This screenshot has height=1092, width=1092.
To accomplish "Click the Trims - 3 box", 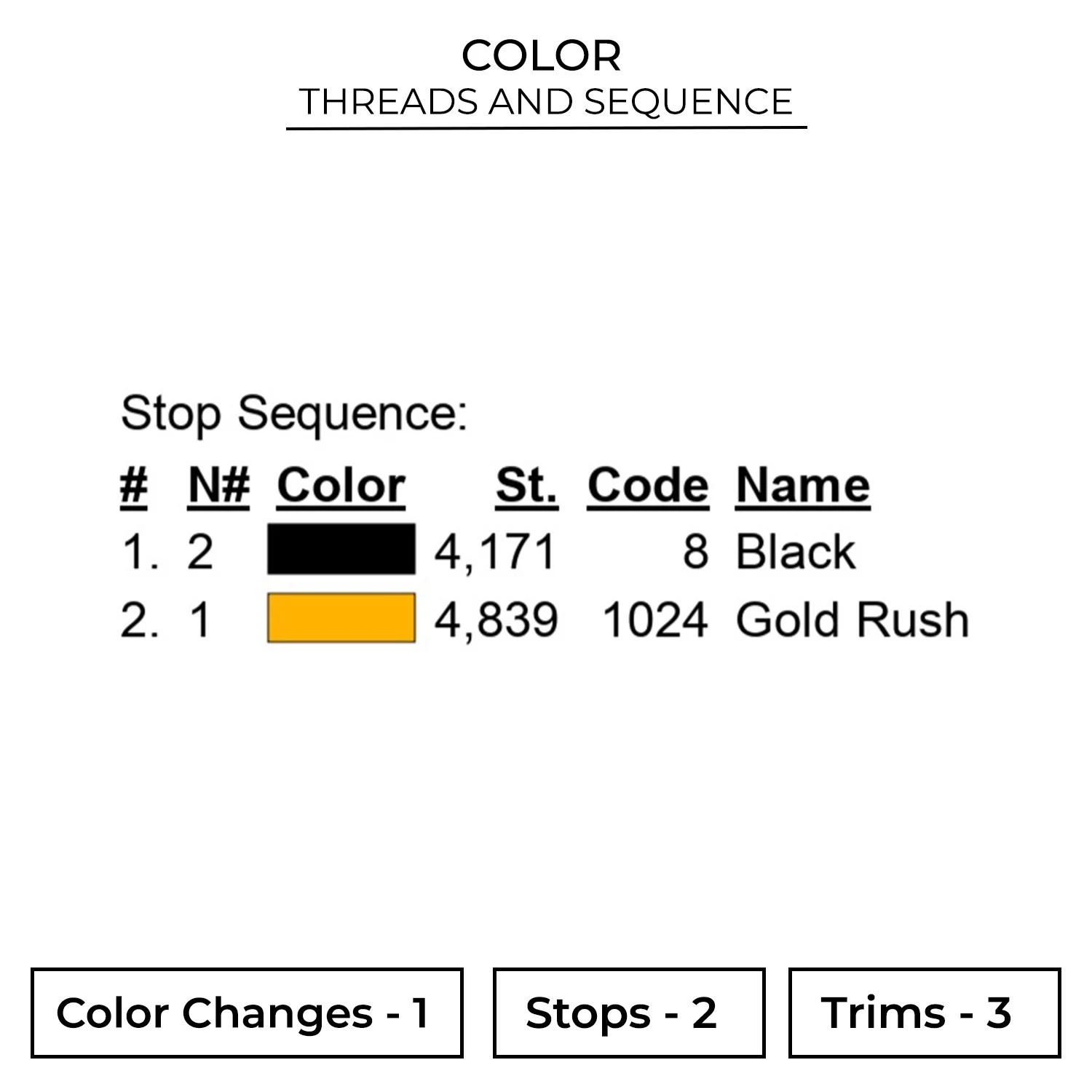I will (925, 1013).
